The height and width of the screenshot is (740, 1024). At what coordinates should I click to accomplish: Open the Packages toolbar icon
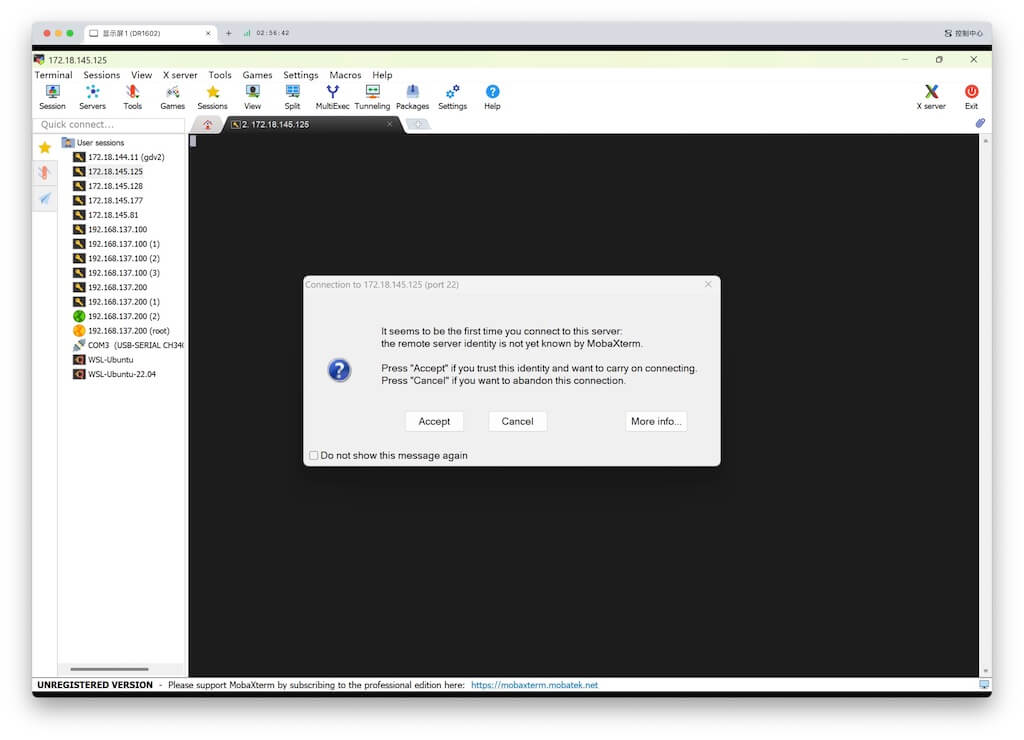412,96
